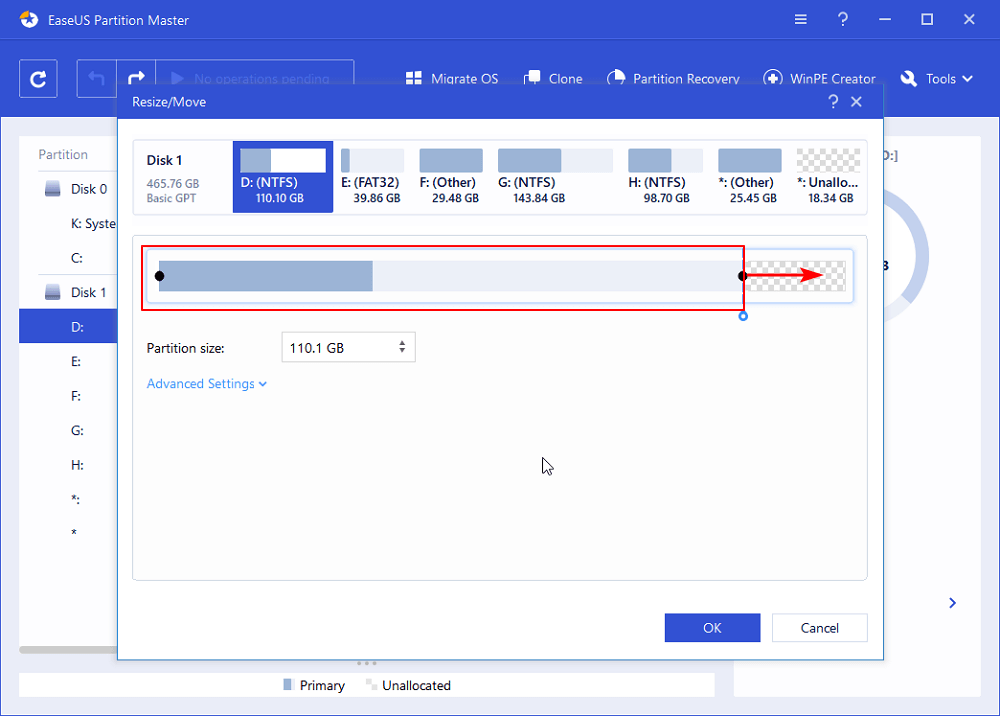This screenshot has width=1000, height=716.
Task: Increase partition size with the stepper arrow
Action: coord(402,342)
